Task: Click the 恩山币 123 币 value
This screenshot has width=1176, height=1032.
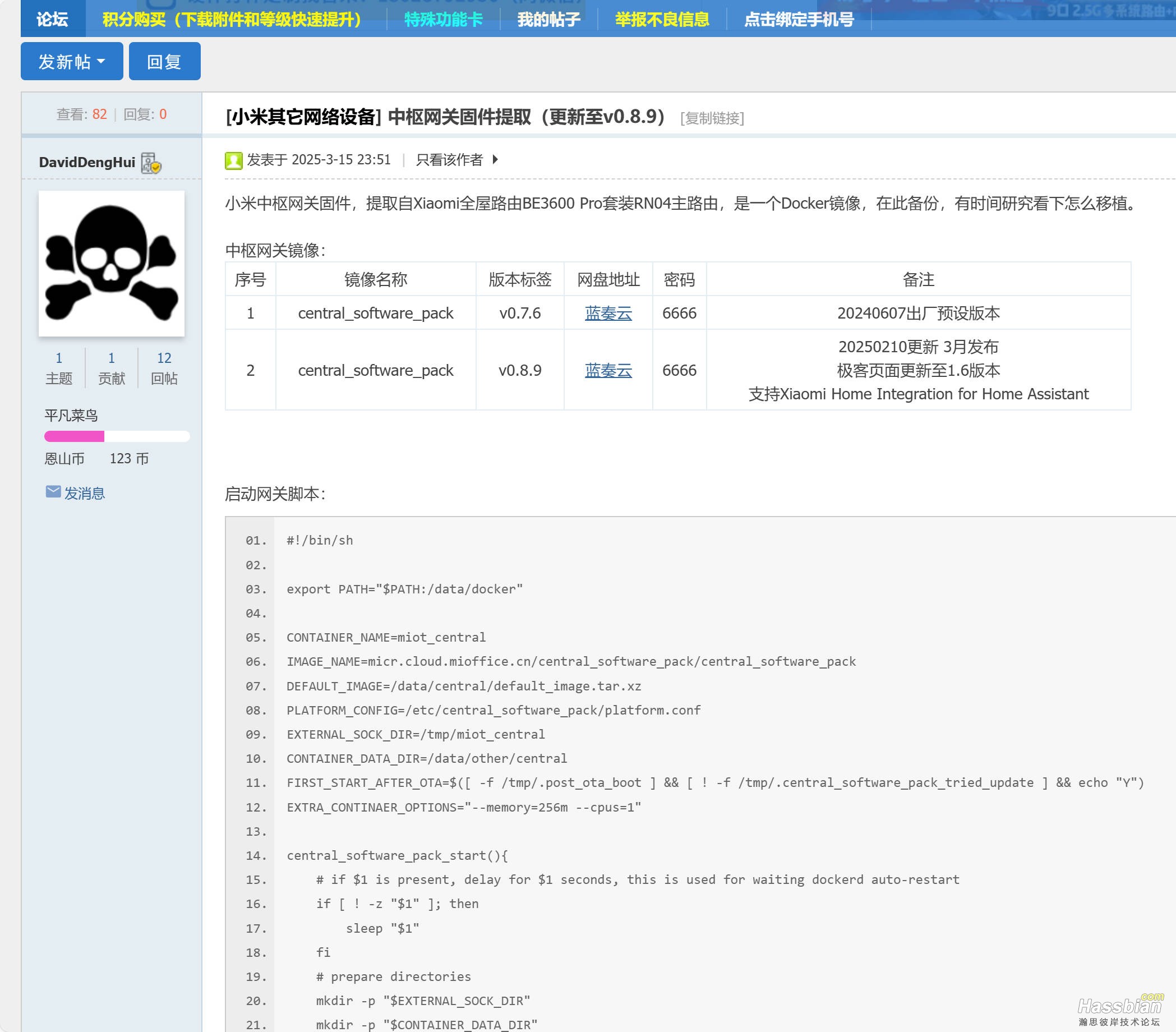Action: [x=129, y=459]
